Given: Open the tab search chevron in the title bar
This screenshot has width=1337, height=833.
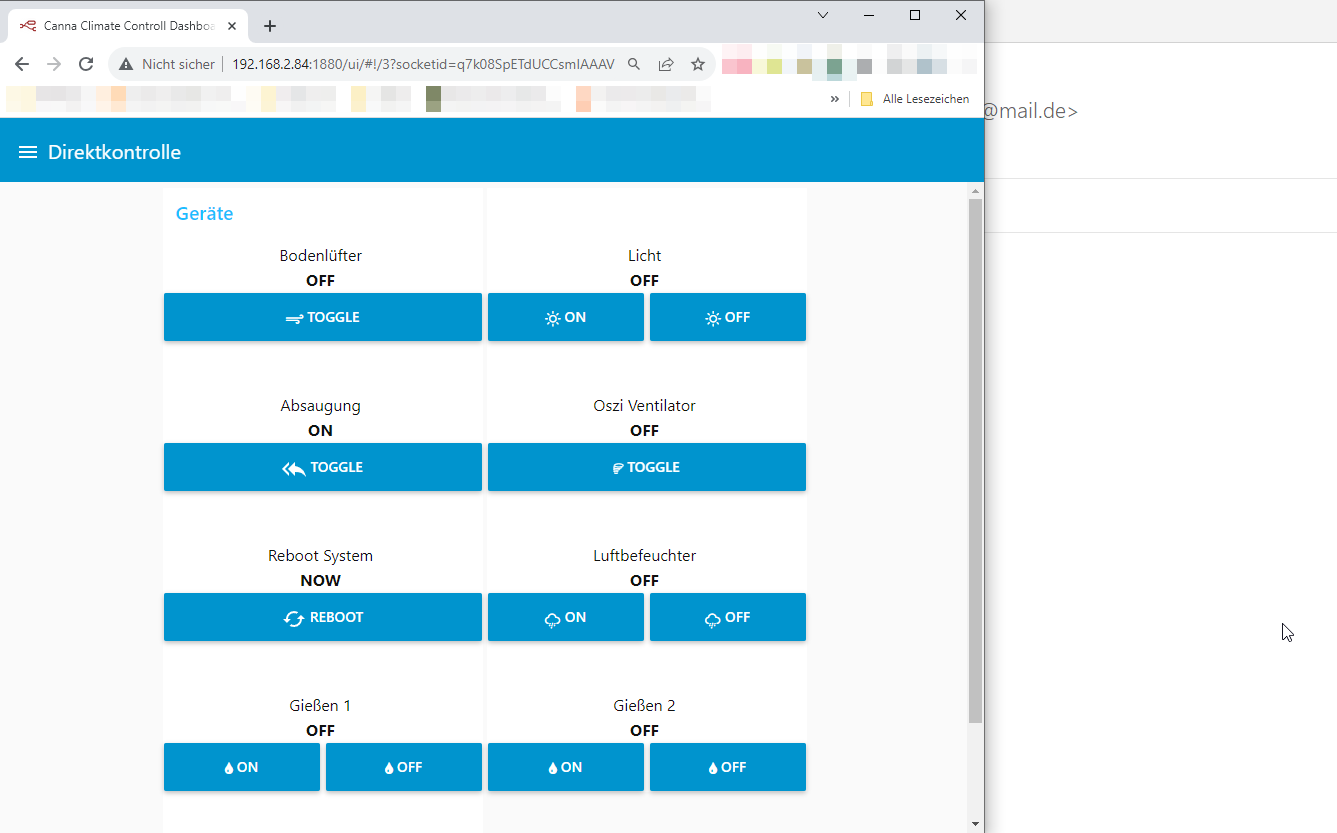Looking at the screenshot, I should pyautogui.click(x=823, y=15).
